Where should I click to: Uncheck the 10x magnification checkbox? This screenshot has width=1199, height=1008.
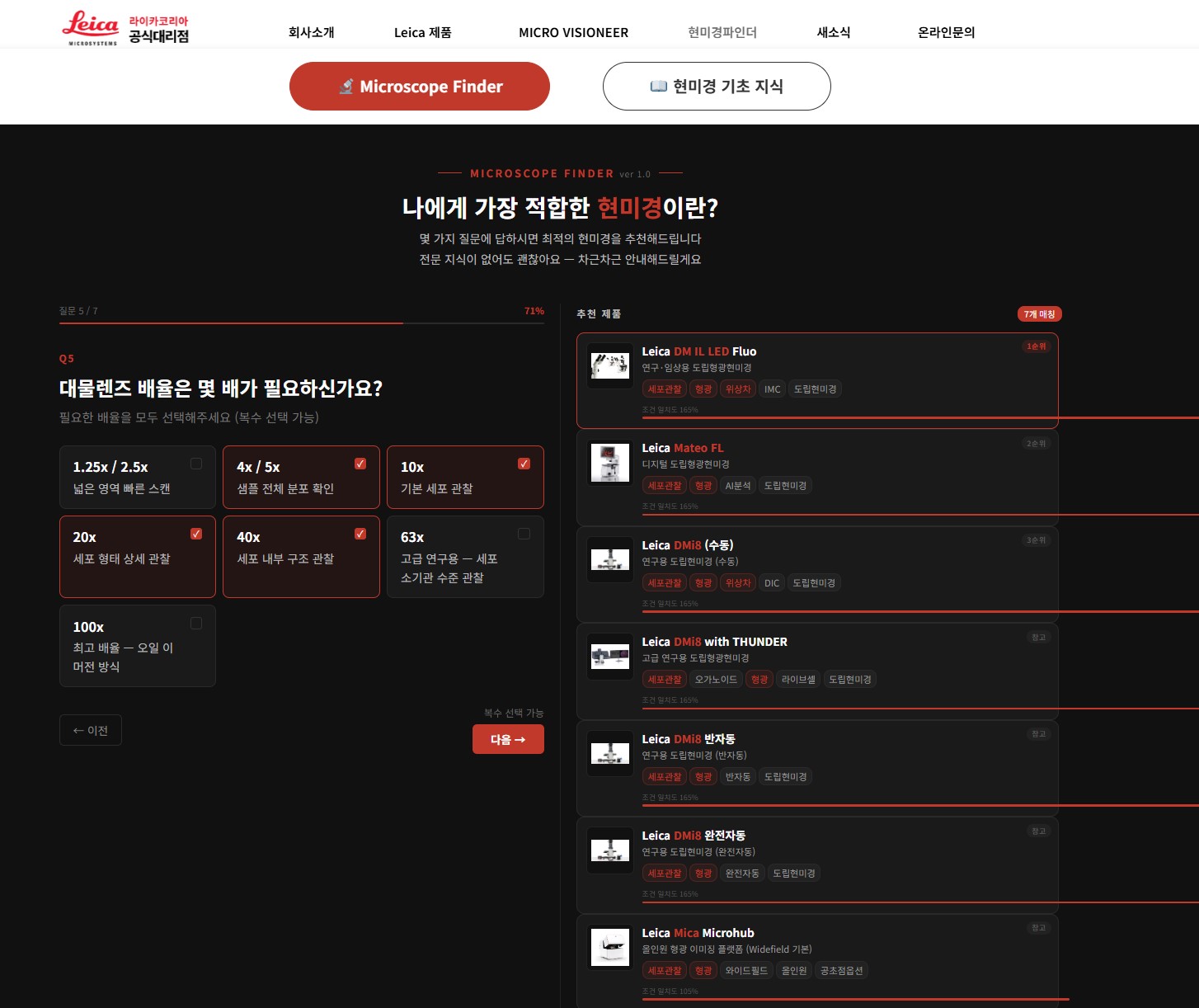tap(524, 464)
